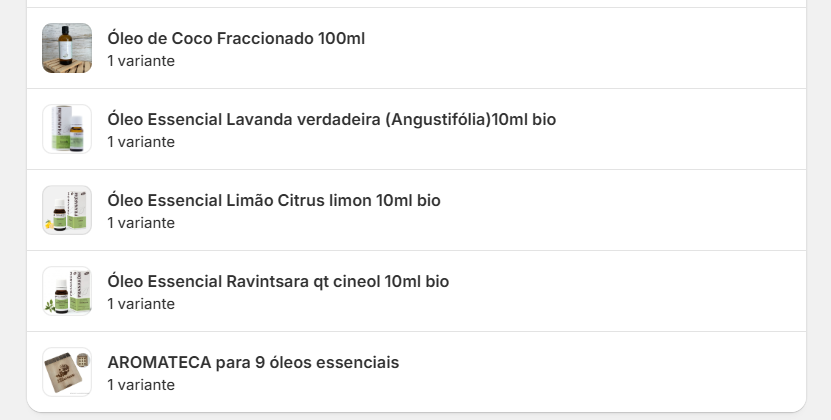Open Óleo Essencial Lavanda verdadeira 10ml bio title
Screen dimensions: 831x420
331,119
